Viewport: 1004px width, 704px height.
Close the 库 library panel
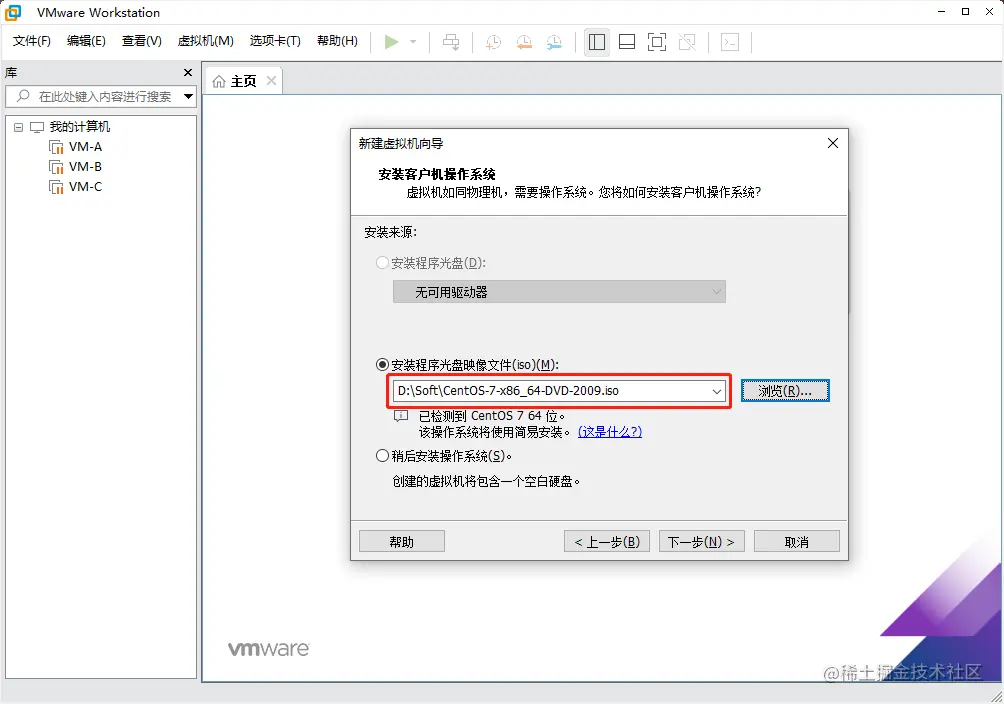point(188,72)
